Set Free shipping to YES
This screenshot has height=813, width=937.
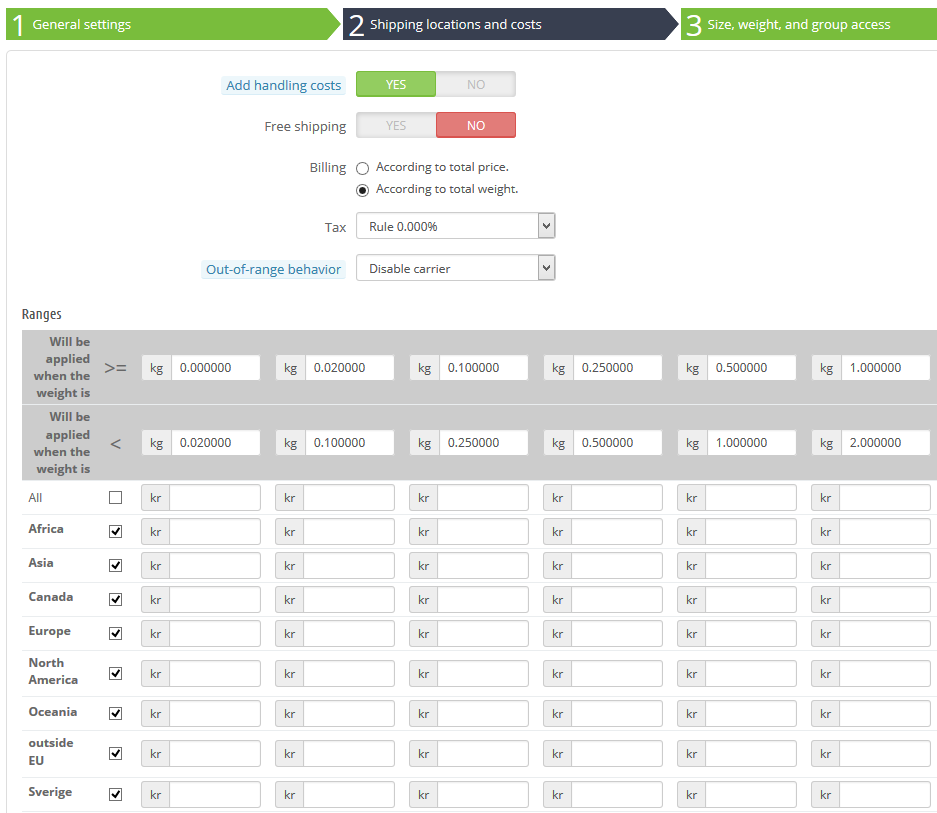click(x=396, y=126)
